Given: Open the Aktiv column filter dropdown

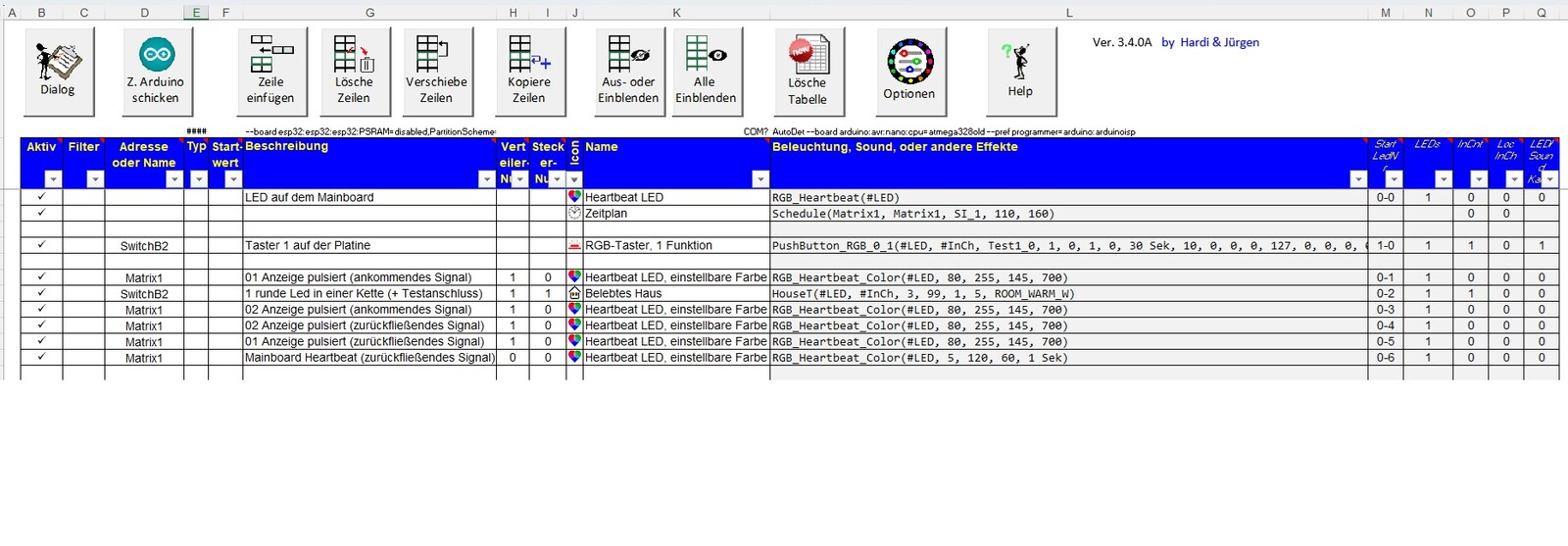Looking at the screenshot, I should [x=53, y=179].
